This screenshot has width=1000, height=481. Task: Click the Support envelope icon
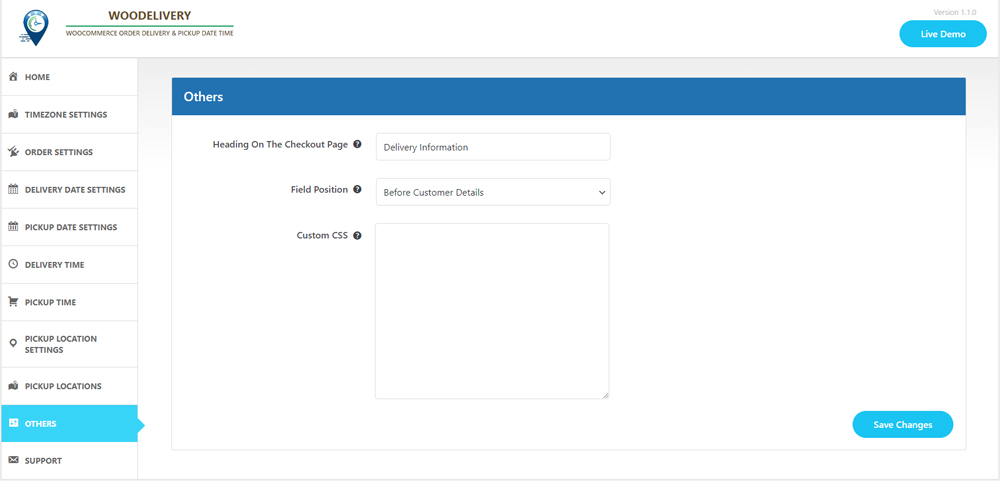(x=13, y=461)
